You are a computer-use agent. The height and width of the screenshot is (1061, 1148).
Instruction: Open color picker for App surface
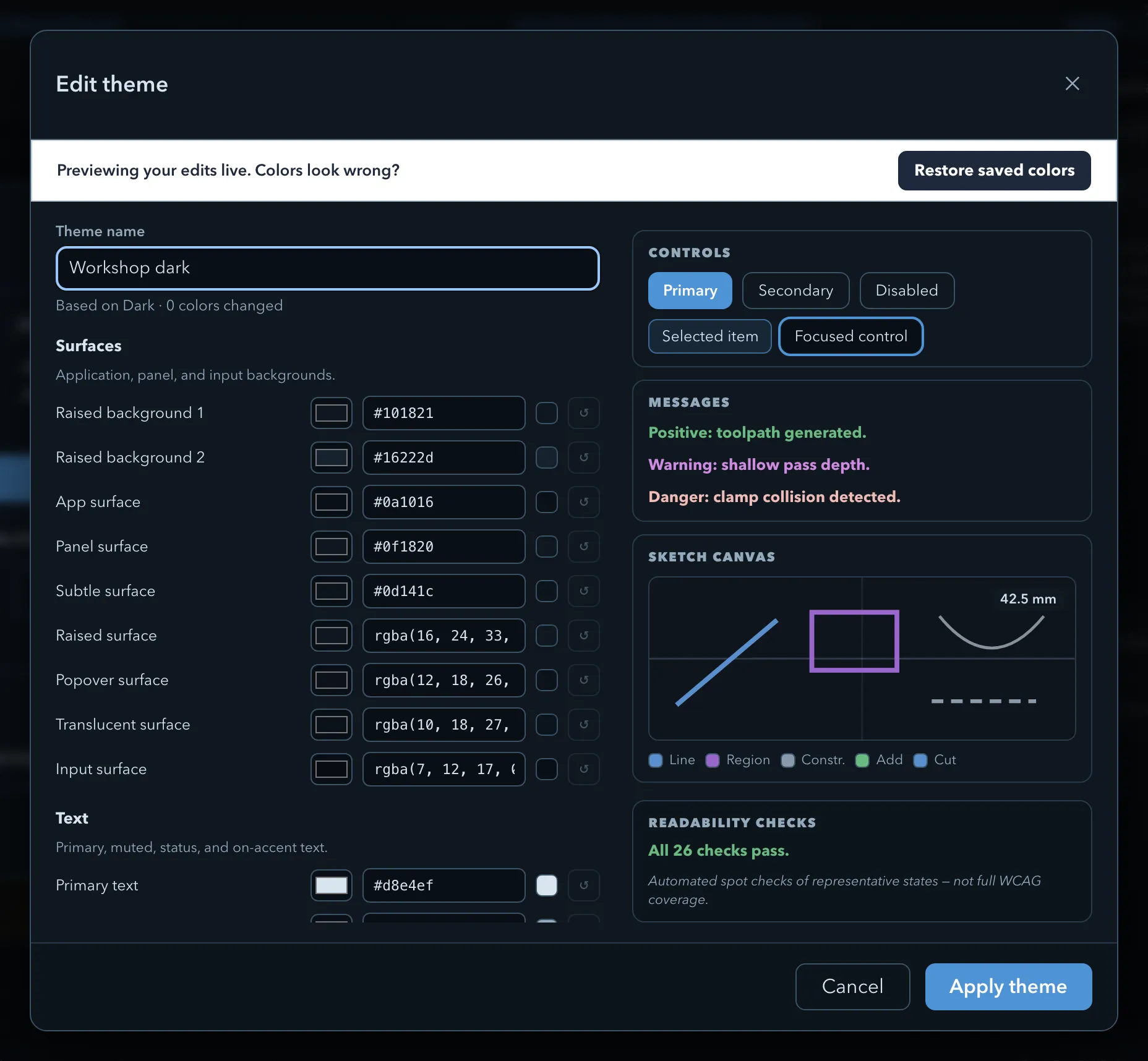[x=332, y=502]
